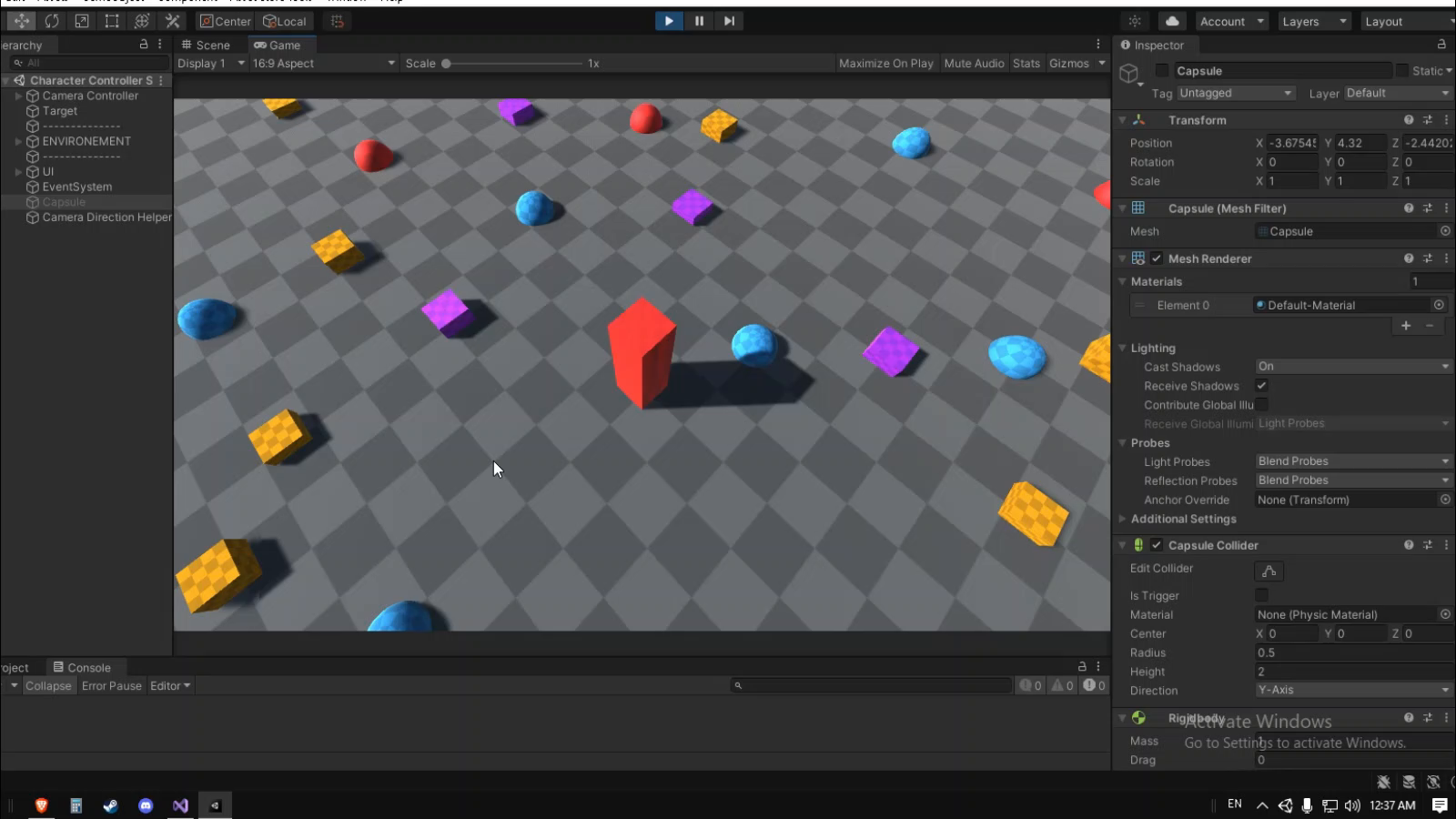Pick material for Element 0 selector
Screen dimensions: 1456x819
point(1439,305)
